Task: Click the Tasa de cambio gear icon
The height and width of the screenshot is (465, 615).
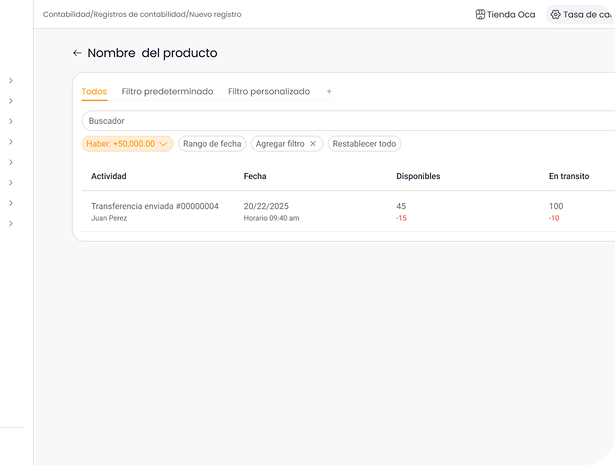Action: 556,15
